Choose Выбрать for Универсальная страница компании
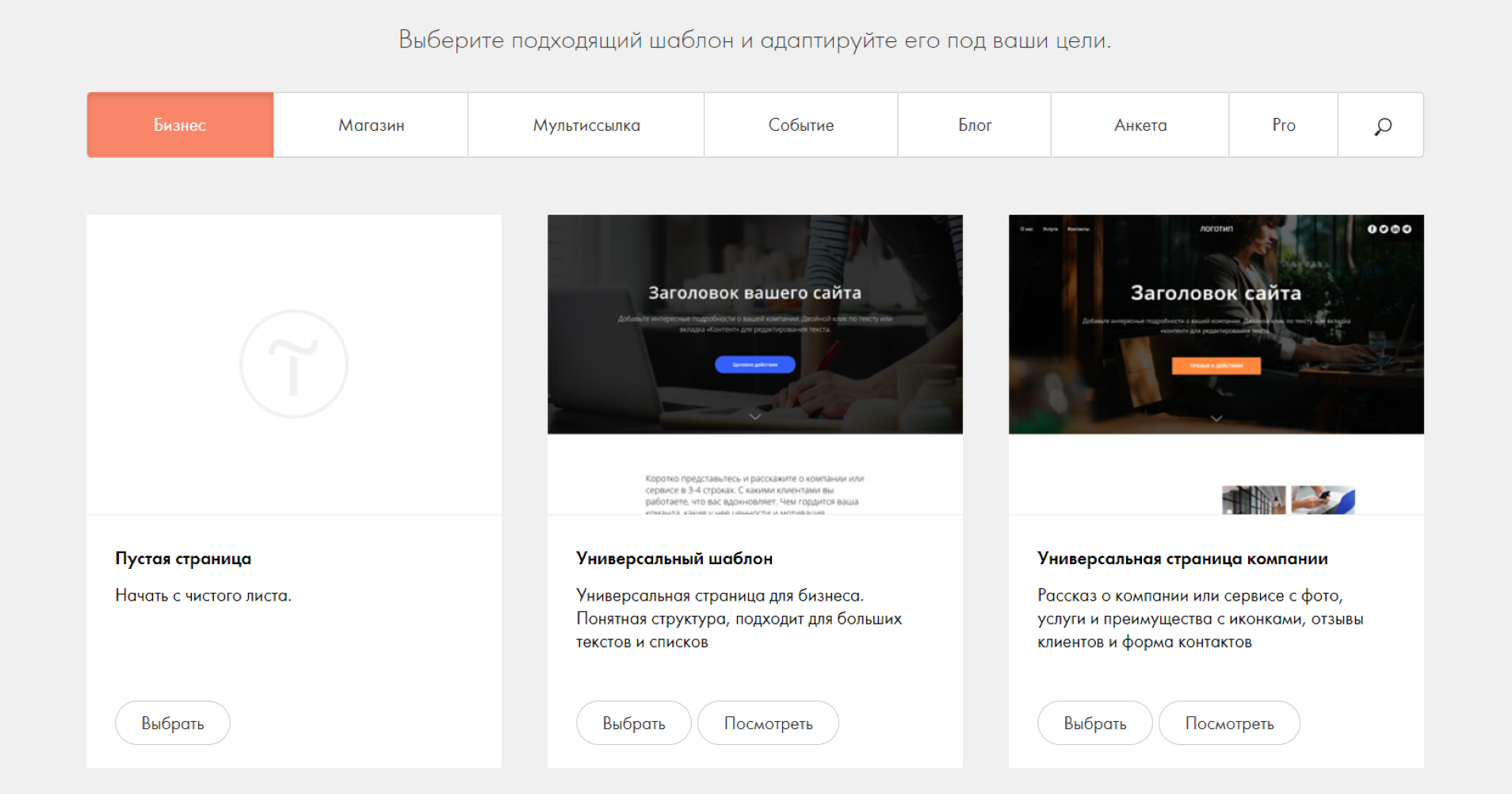 1094,723
